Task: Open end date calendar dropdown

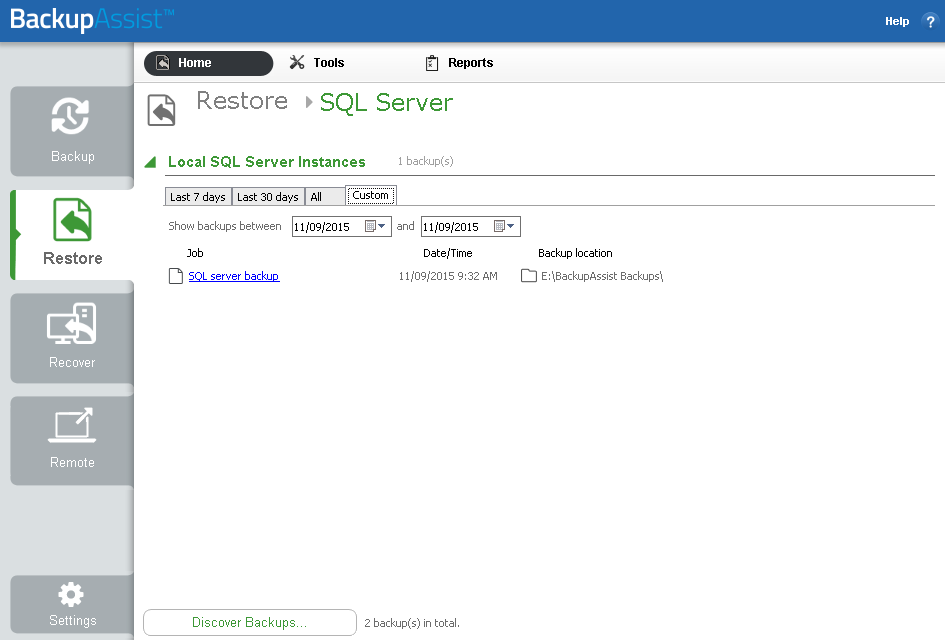Action: click(504, 226)
